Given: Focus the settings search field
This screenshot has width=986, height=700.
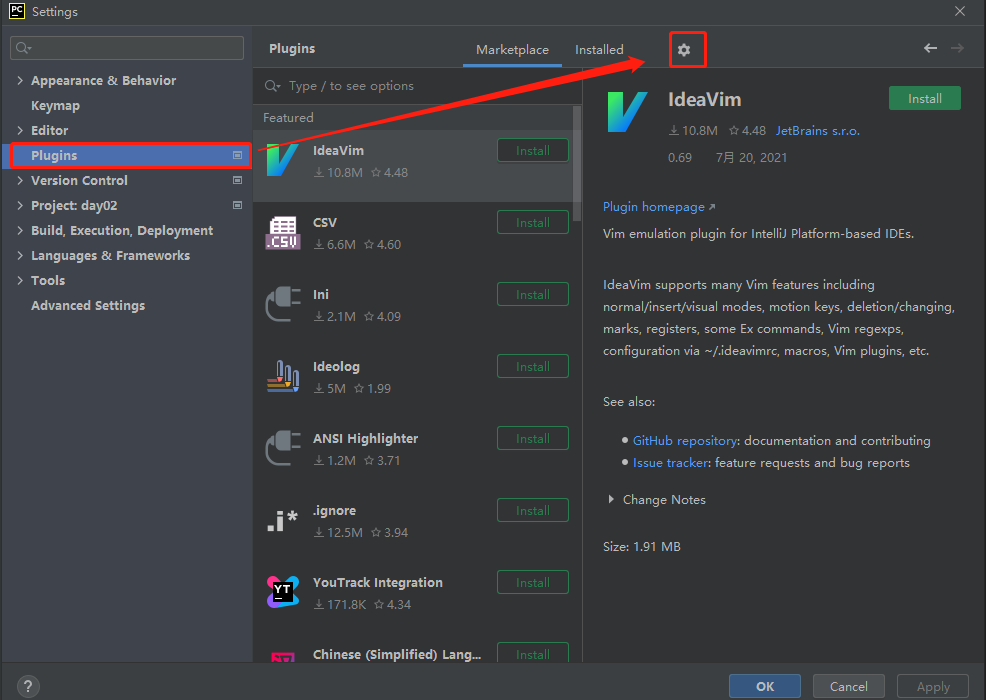Looking at the screenshot, I should pyautogui.click(x=127, y=48).
